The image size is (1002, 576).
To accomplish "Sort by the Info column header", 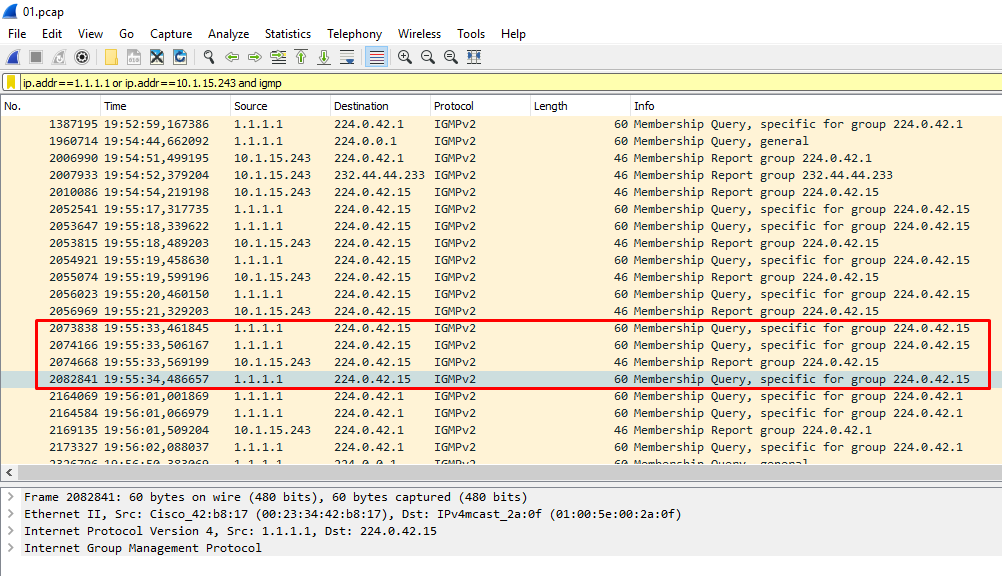I will (x=816, y=106).
